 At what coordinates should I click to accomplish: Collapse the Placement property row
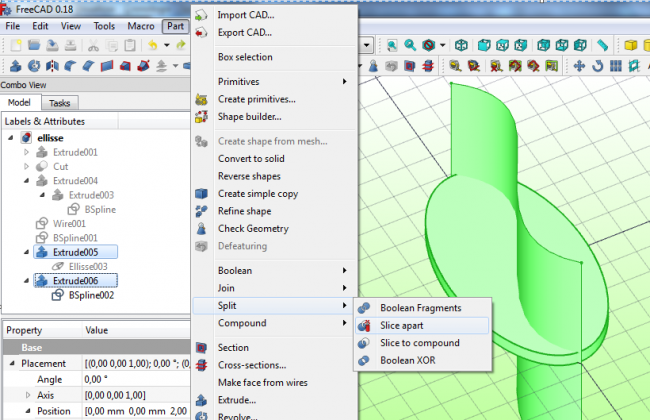point(12,364)
